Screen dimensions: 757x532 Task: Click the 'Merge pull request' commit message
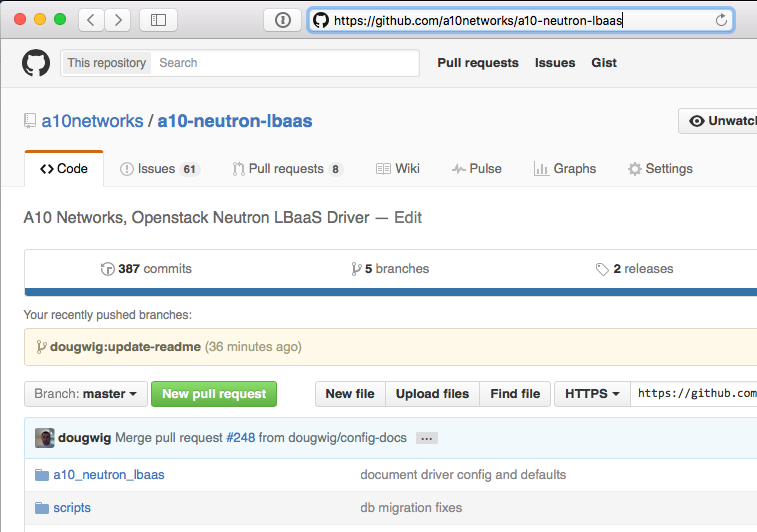tap(168, 438)
